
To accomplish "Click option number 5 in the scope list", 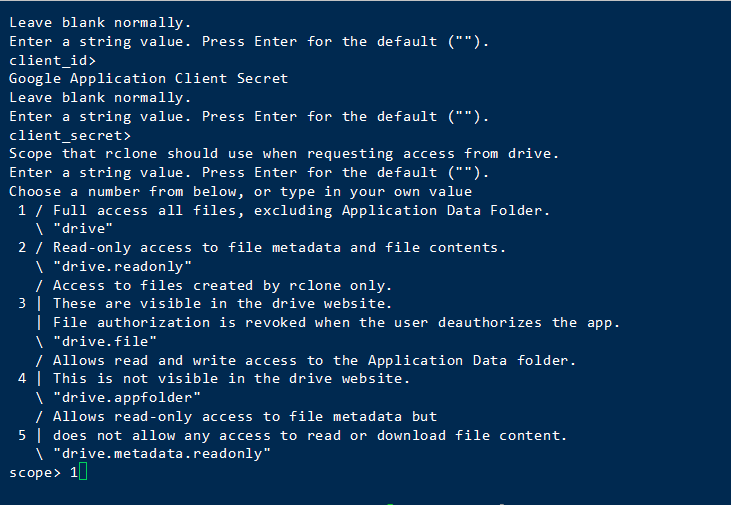I will [x=21, y=434].
